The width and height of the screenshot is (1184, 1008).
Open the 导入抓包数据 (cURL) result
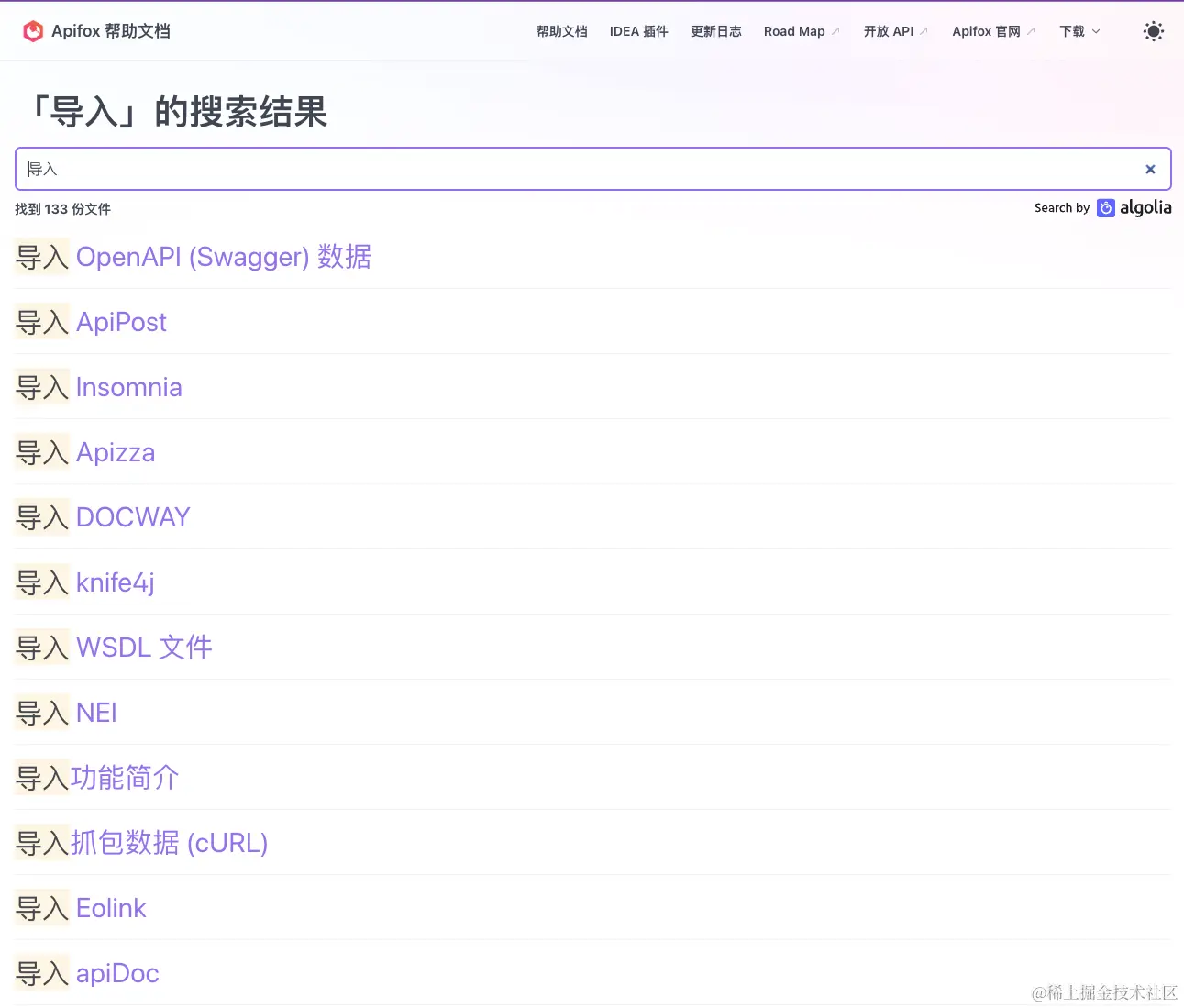click(141, 843)
